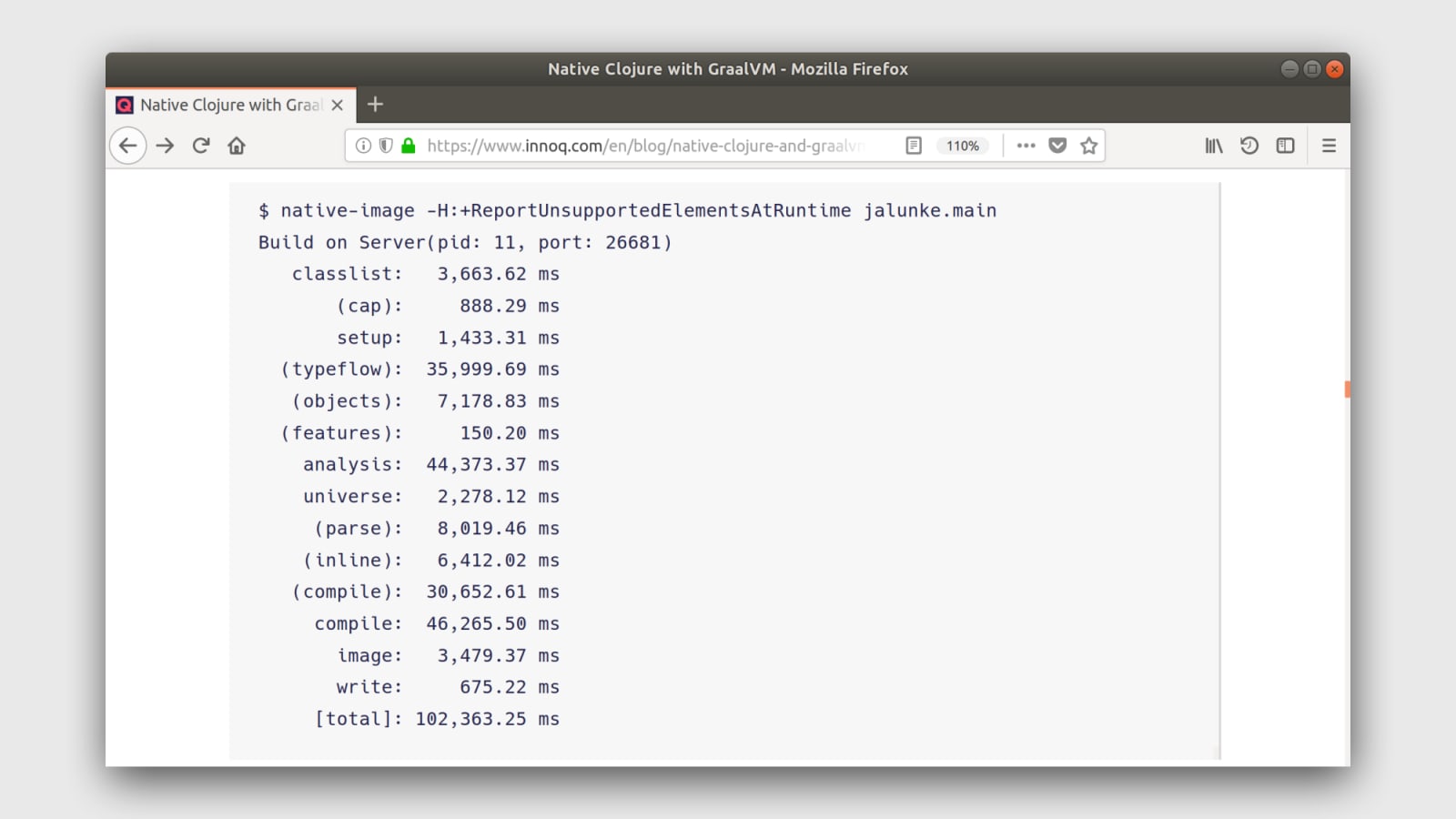Open a new tab with plus button

(375, 105)
